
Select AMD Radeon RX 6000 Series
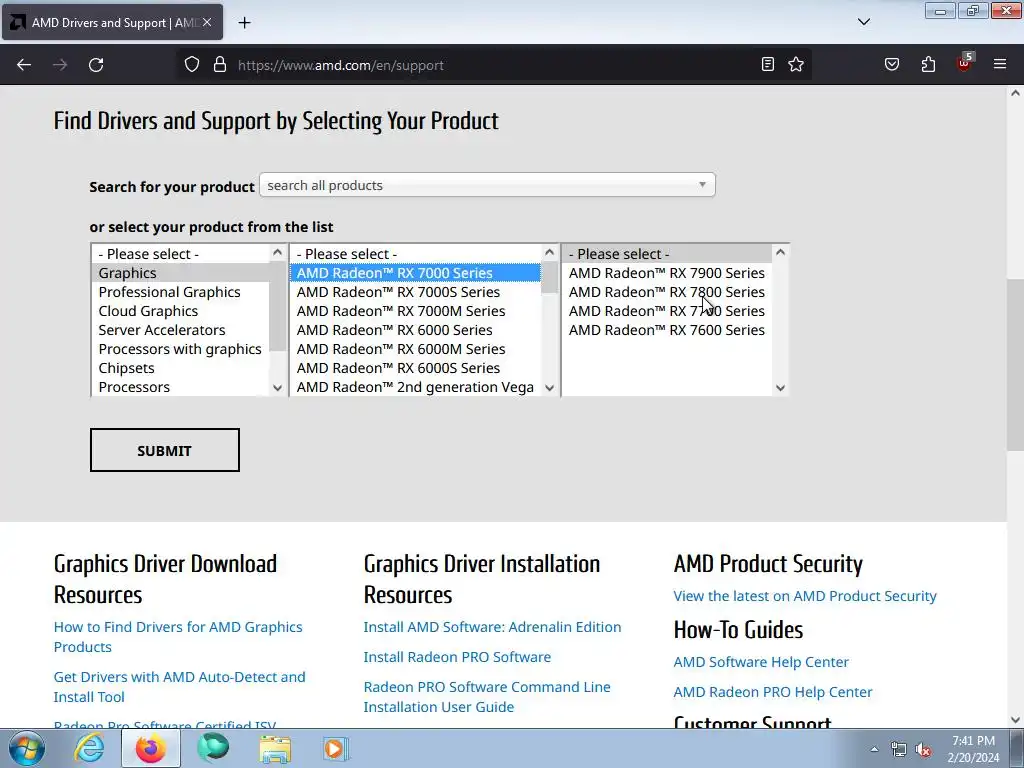pyautogui.click(x=415, y=330)
